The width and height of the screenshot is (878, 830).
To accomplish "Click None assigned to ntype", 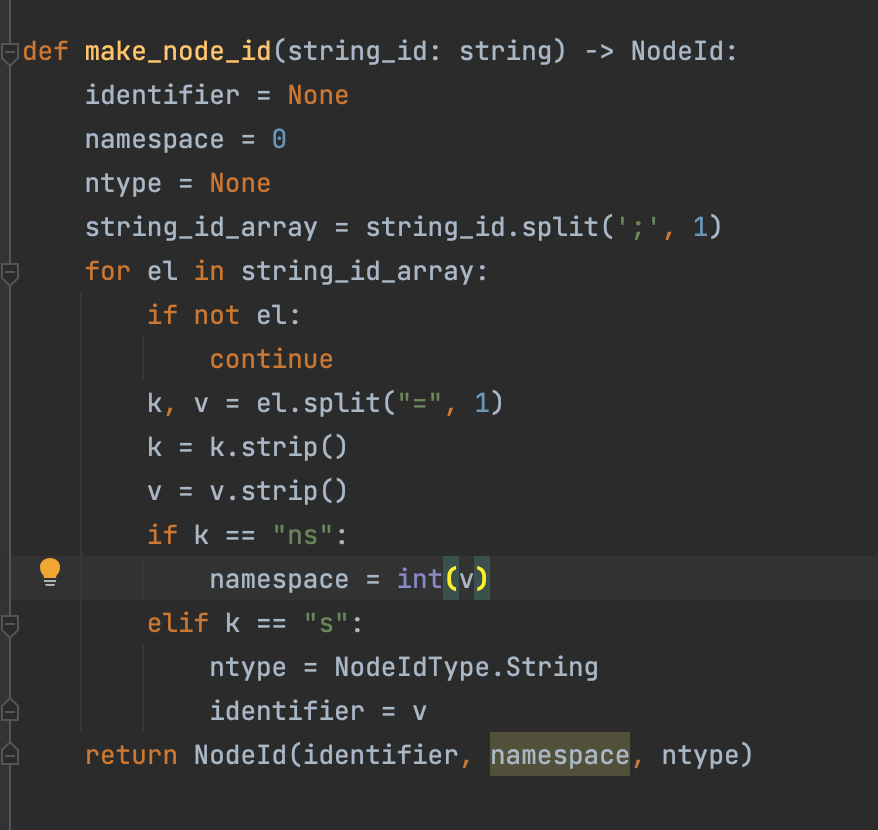I will [x=240, y=183].
